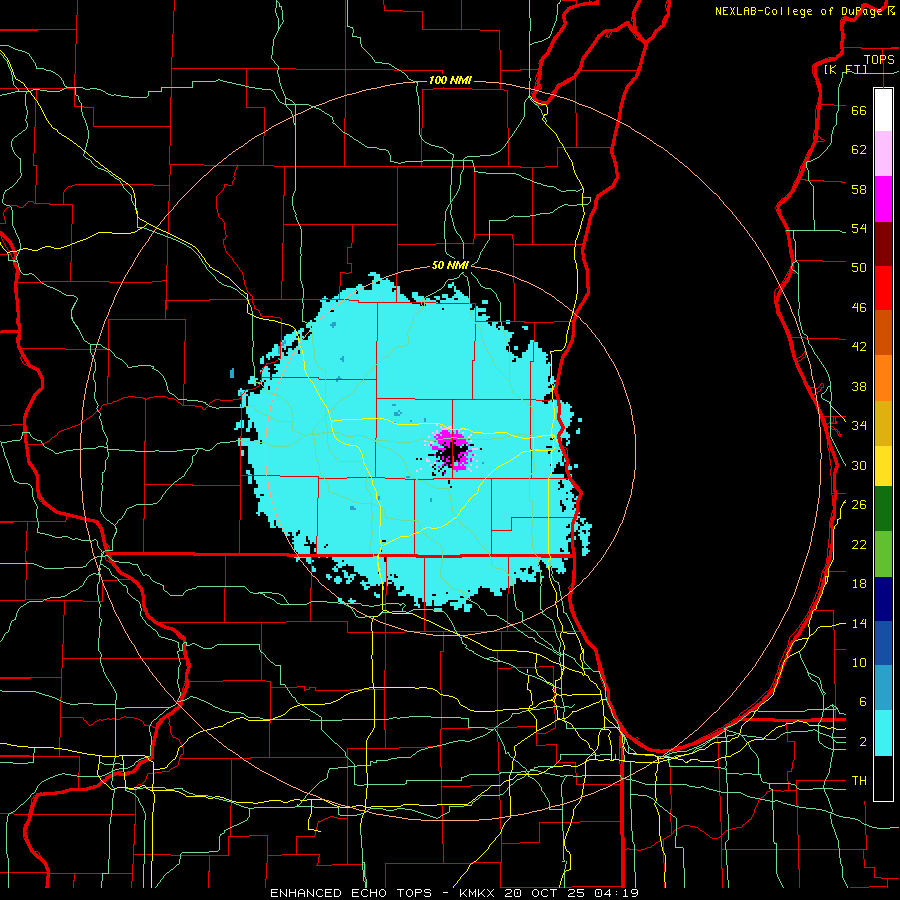The image size is (900, 900).
Task: Click the '58' legend value
Action: click(859, 189)
